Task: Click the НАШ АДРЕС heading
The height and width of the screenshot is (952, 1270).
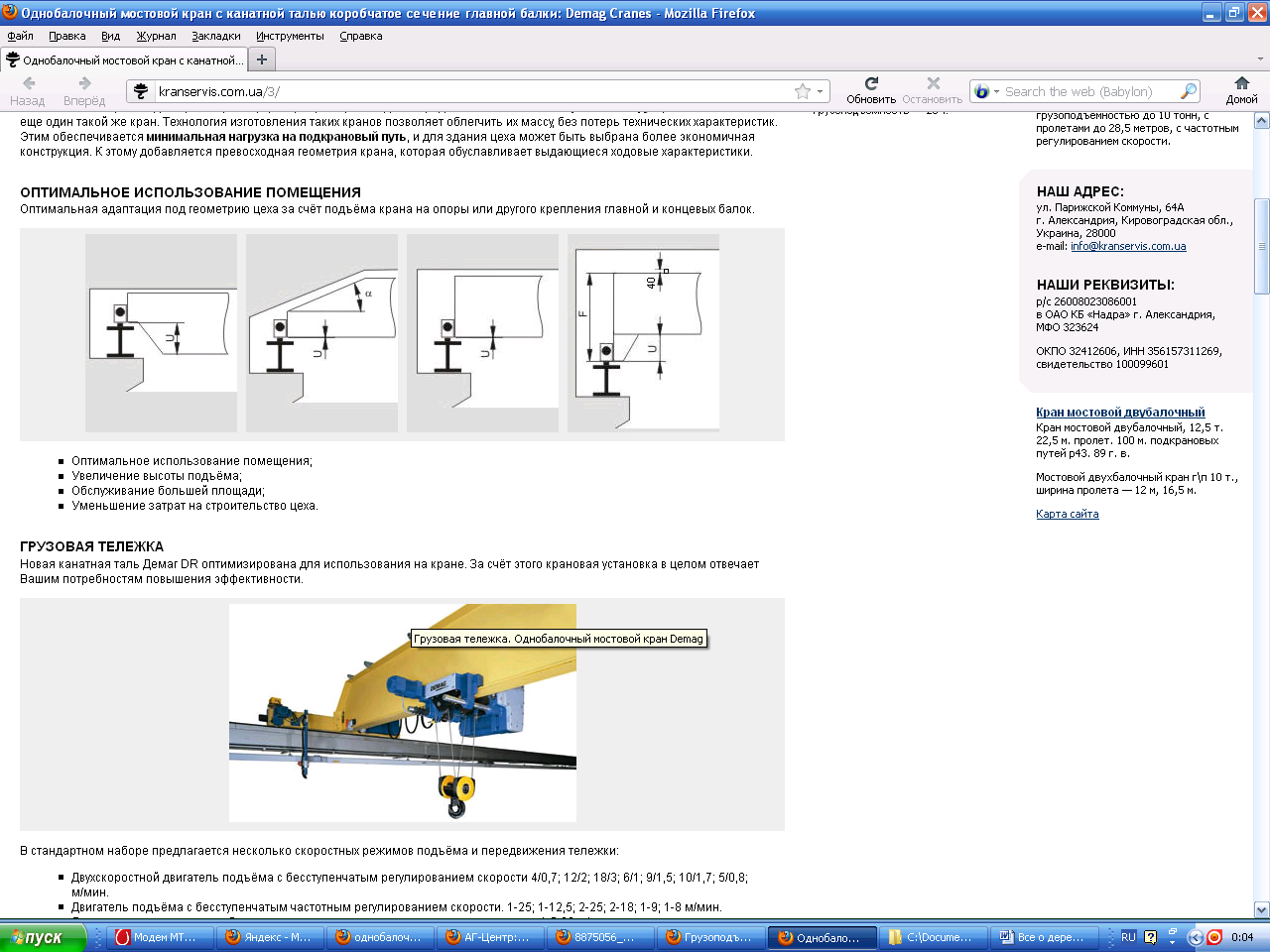Action: (1079, 191)
